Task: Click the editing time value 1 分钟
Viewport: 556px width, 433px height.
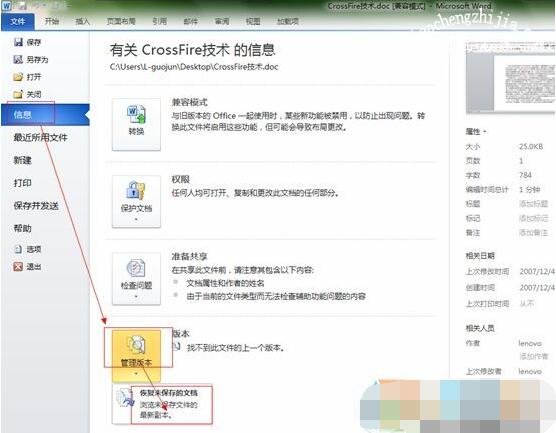Action: point(529,189)
